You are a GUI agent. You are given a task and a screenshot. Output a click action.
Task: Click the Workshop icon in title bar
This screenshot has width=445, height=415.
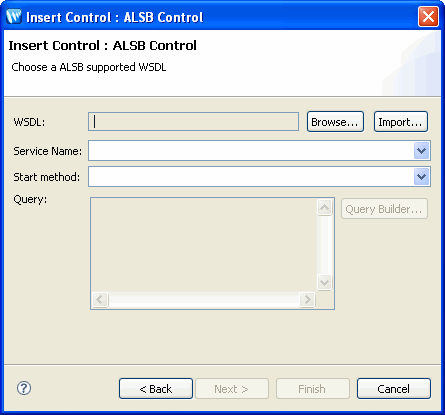tap(14, 16)
